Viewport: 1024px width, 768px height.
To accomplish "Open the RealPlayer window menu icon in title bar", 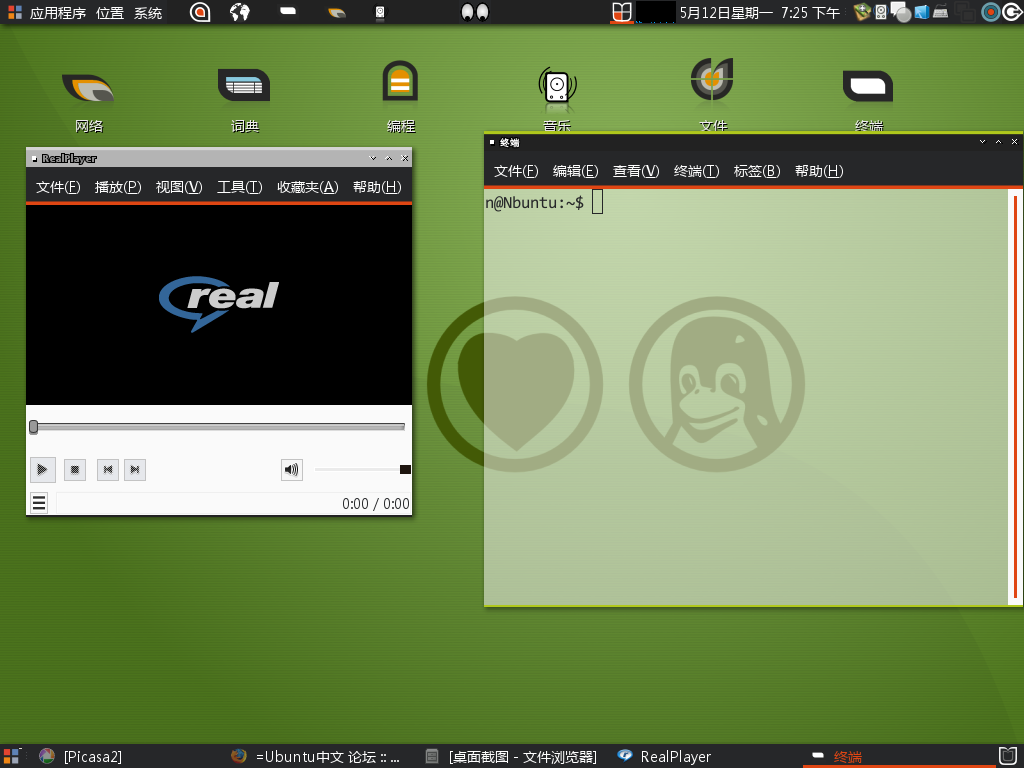I will point(35,159).
